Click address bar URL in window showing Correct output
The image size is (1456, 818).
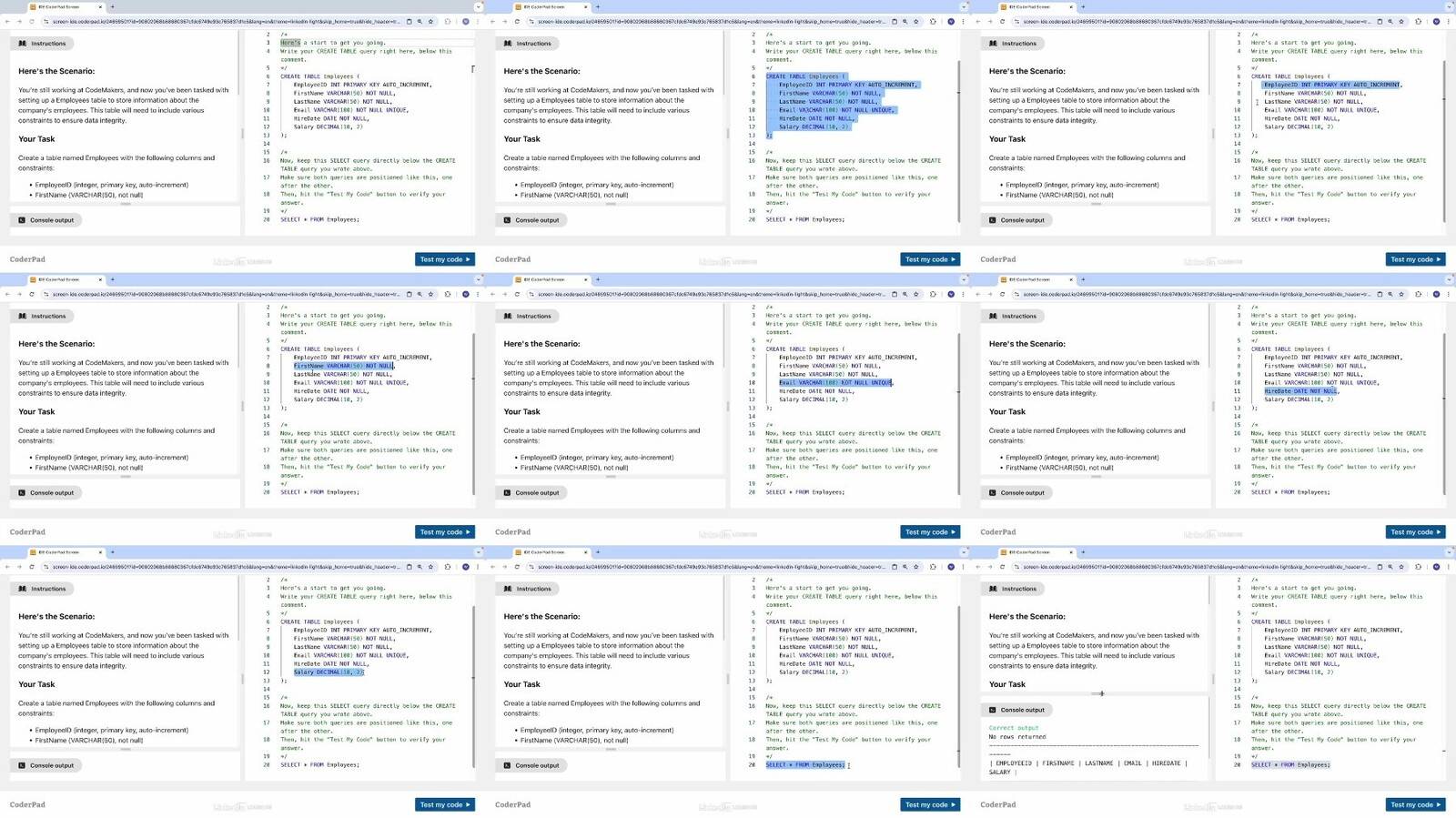(1197, 567)
